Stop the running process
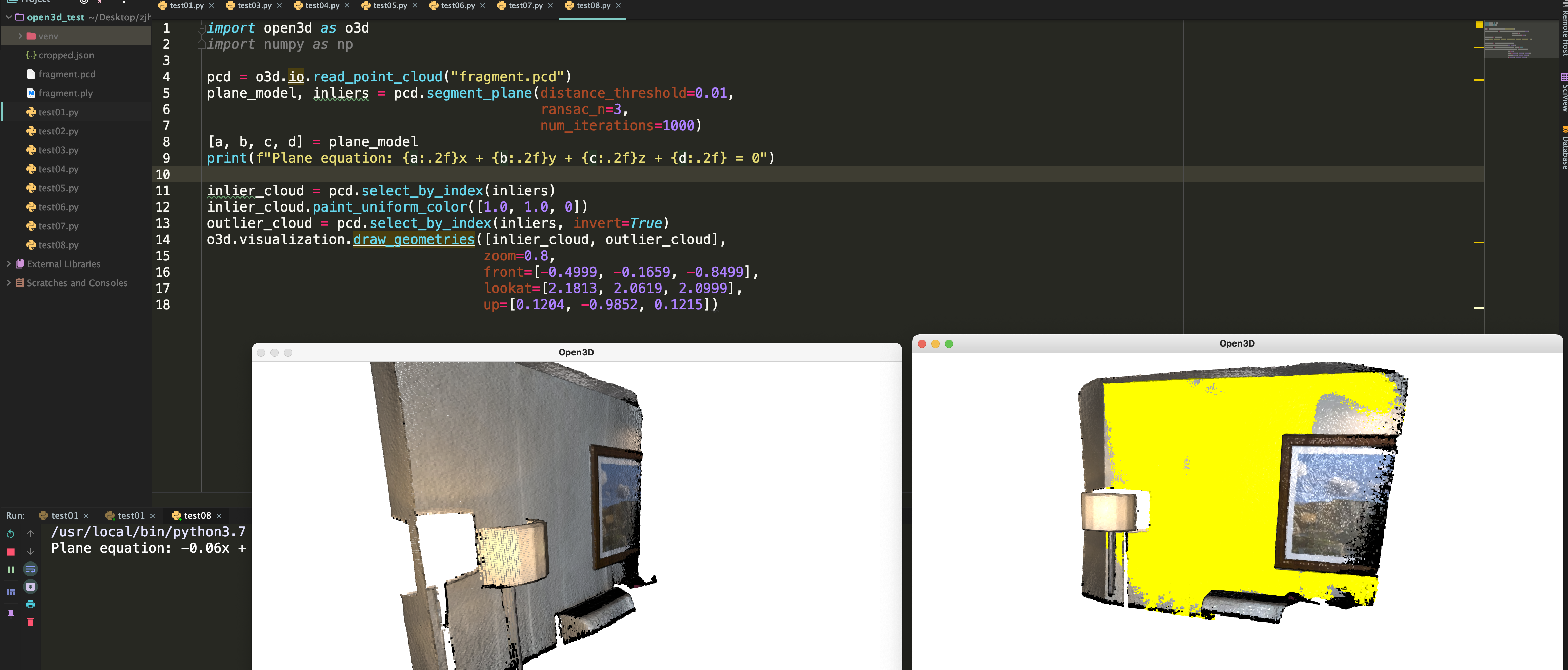Screen dimensions: 1568x670 [x=11, y=551]
